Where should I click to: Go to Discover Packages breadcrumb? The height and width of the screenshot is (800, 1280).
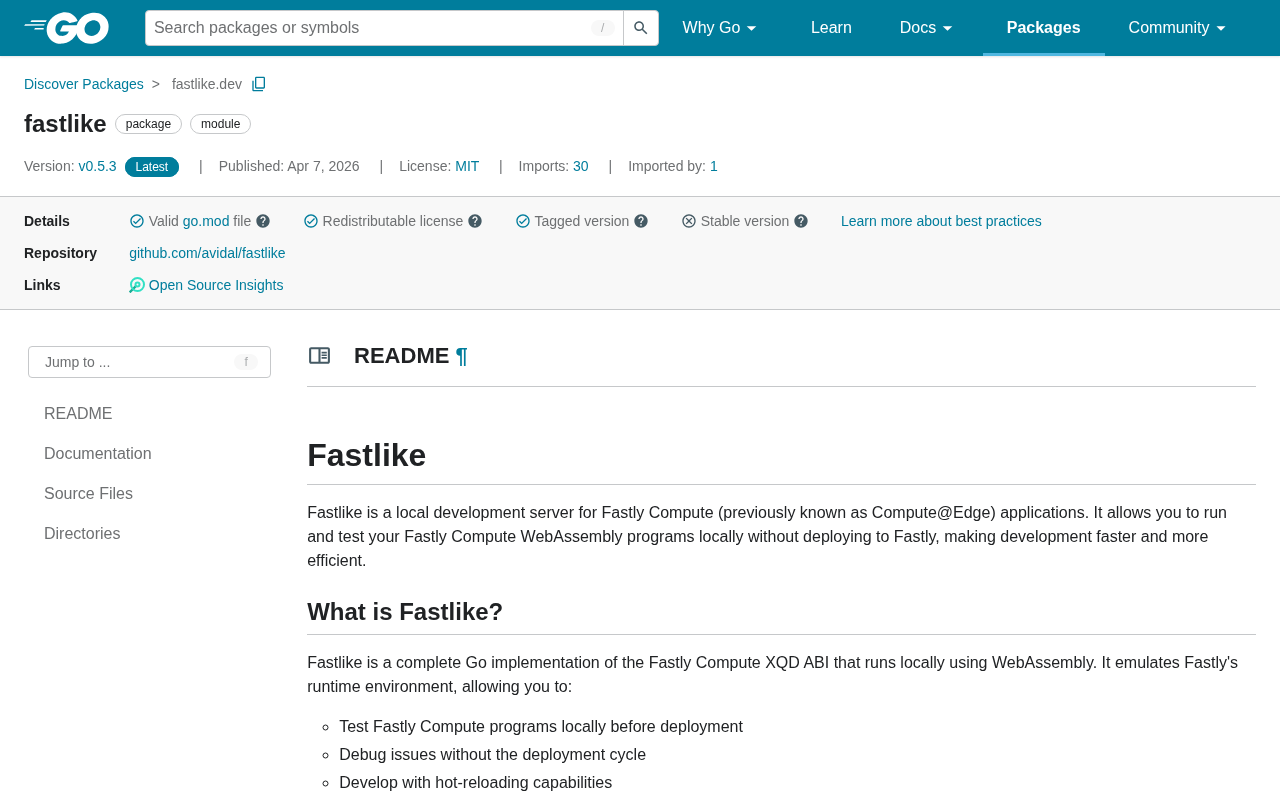click(x=84, y=84)
